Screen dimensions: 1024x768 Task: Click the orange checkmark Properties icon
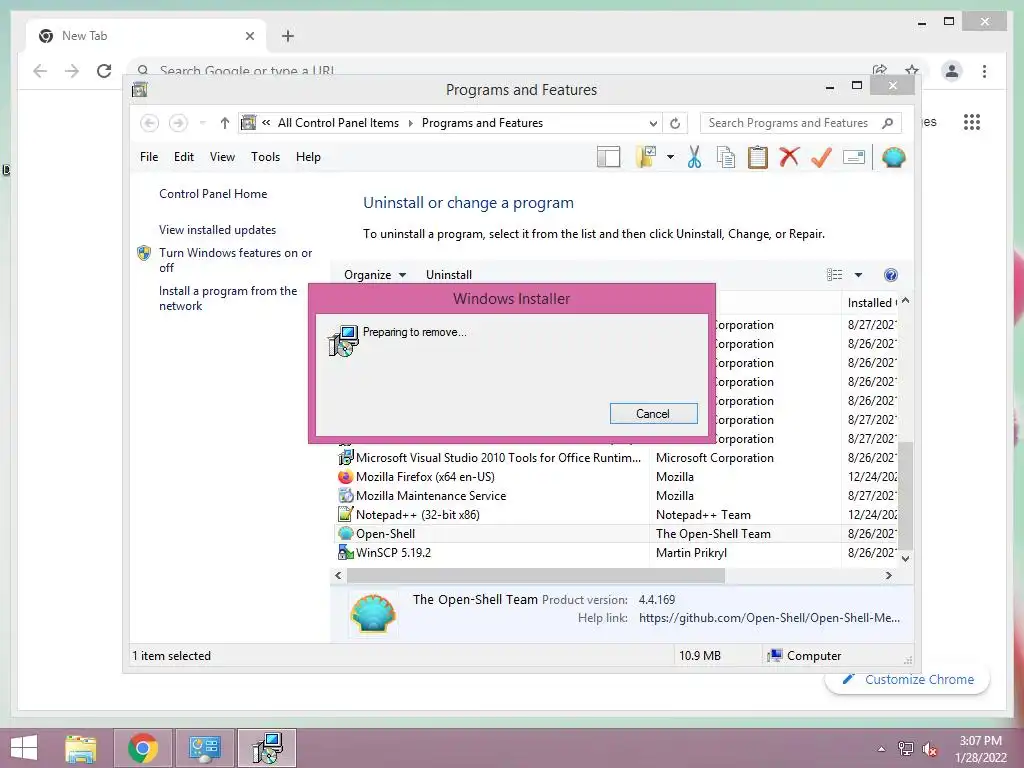(x=822, y=157)
